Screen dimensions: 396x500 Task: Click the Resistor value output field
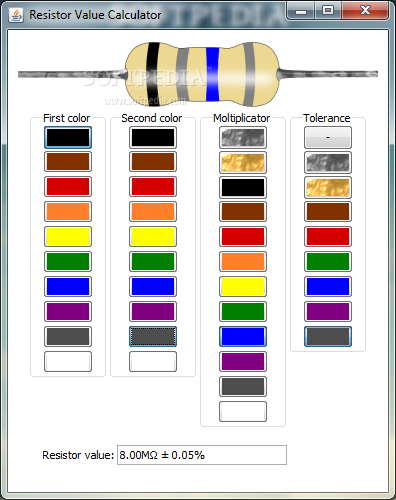202,455
